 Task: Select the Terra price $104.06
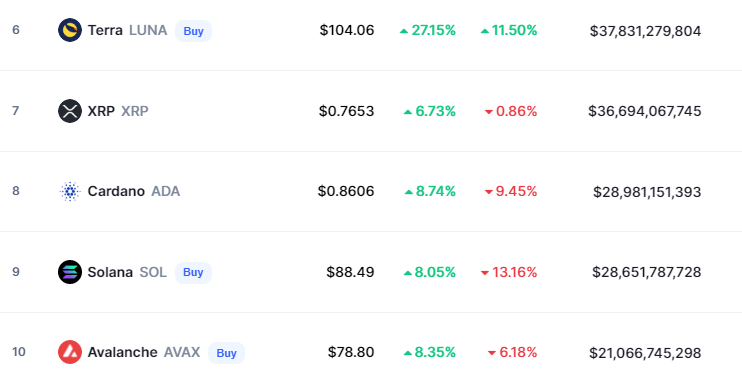point(347,30)
